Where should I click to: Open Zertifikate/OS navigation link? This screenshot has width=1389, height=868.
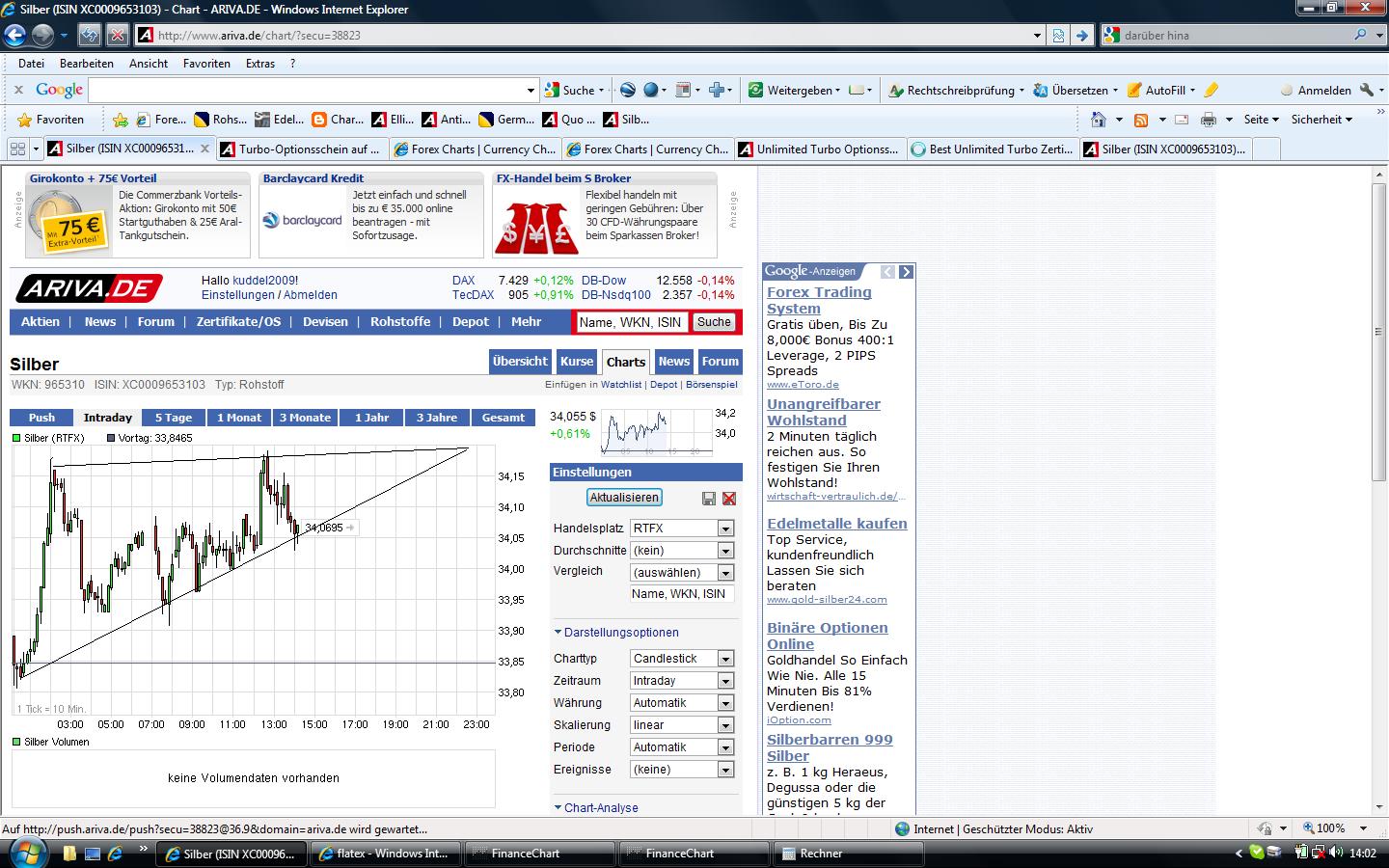[x=238, y=322]
